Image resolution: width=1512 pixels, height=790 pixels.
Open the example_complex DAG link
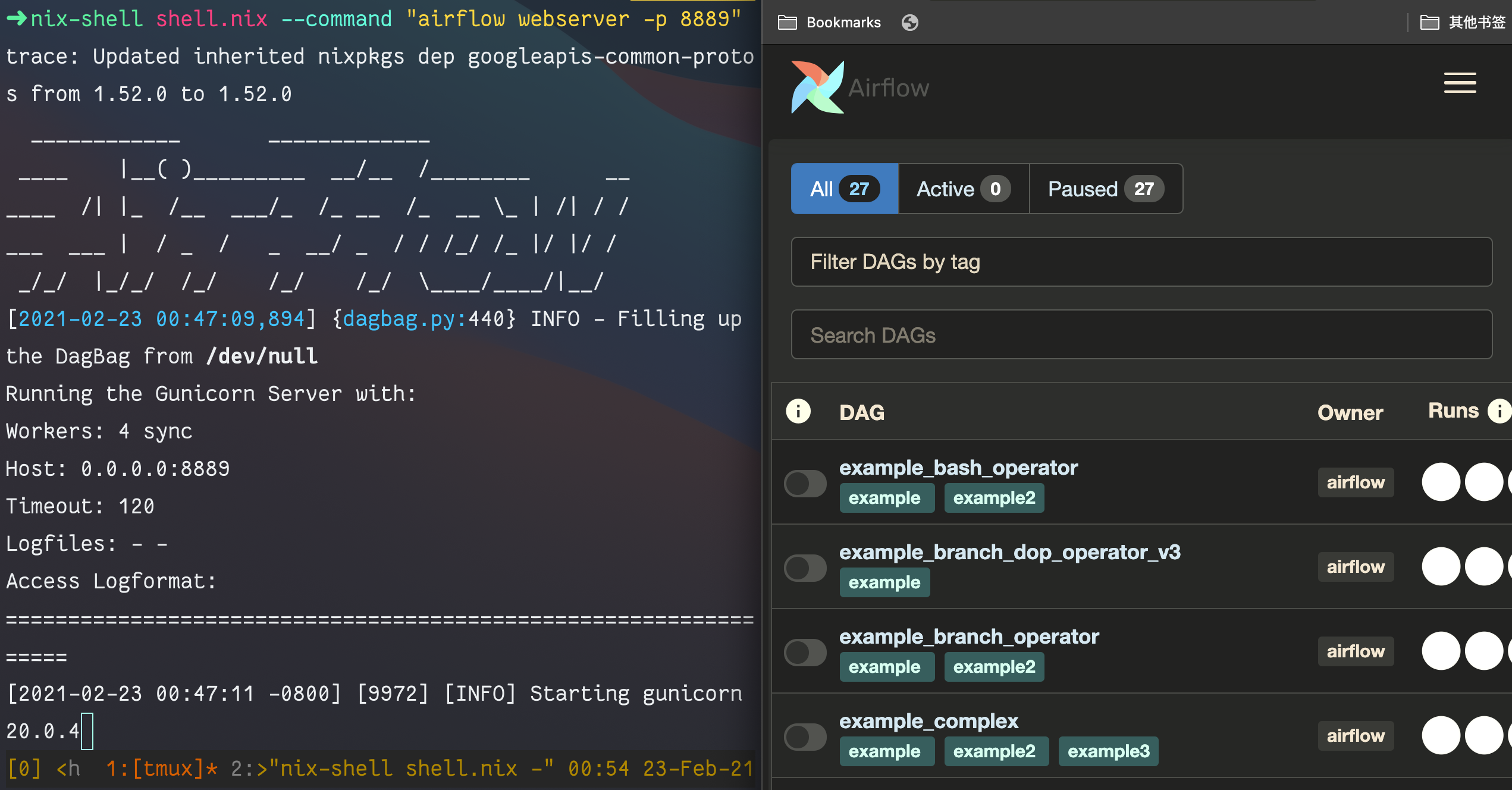coord(928,721)
